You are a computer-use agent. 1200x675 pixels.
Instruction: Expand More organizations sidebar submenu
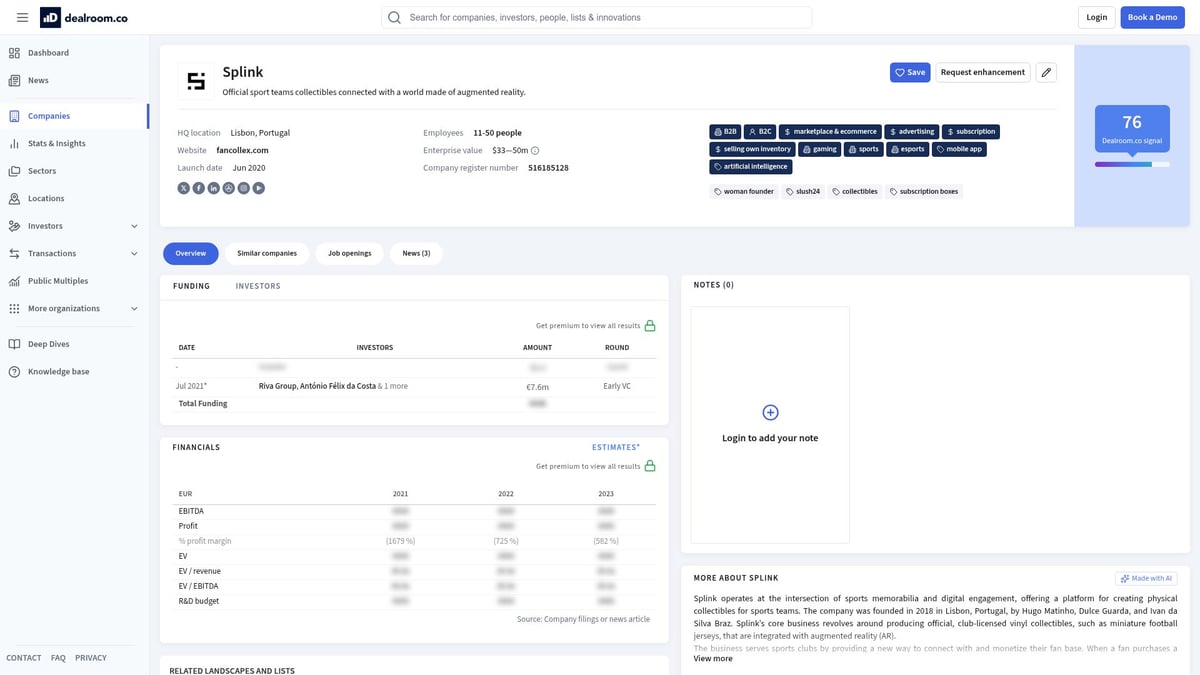tap(134, 309)
